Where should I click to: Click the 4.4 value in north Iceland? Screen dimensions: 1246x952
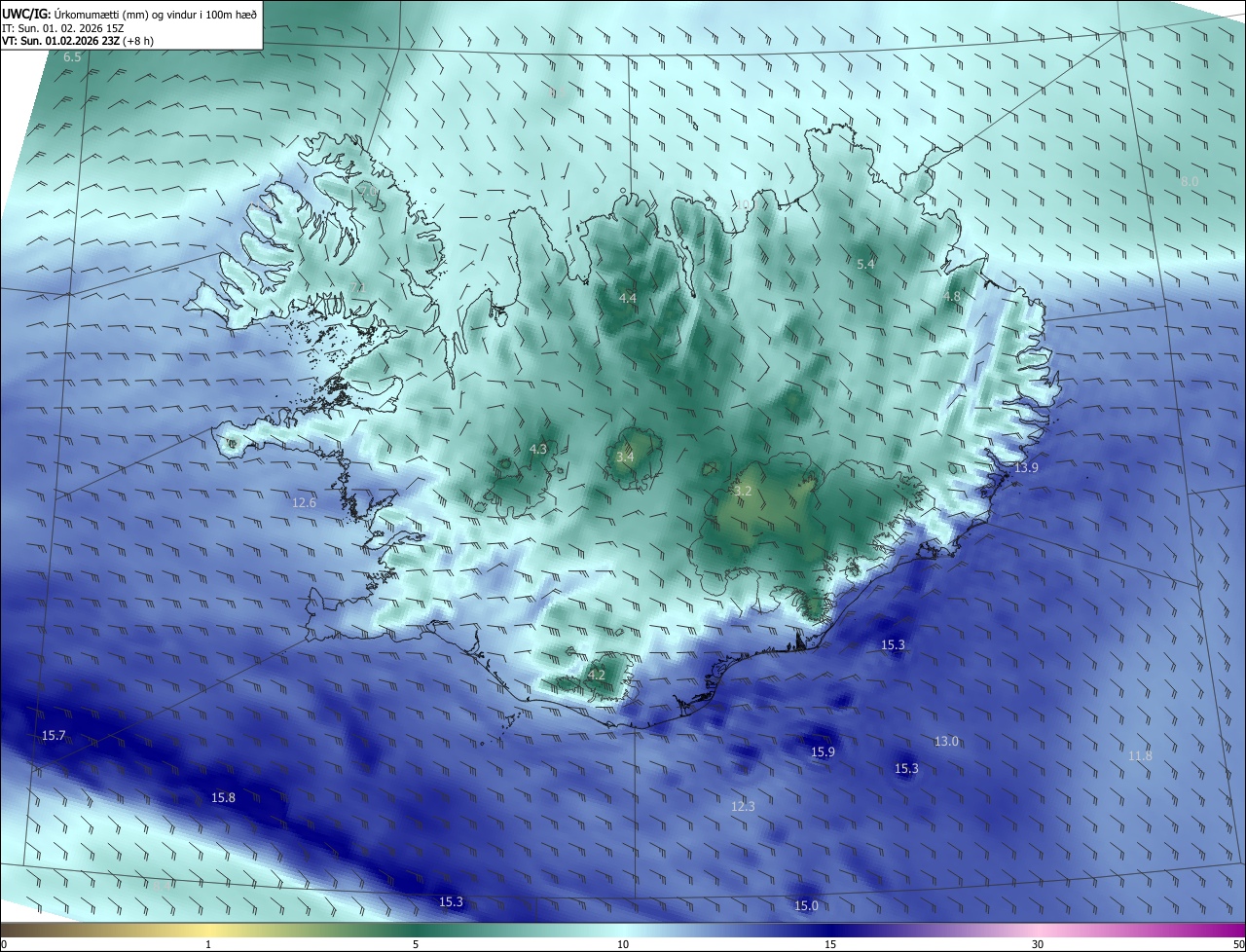tap(628, 298)
